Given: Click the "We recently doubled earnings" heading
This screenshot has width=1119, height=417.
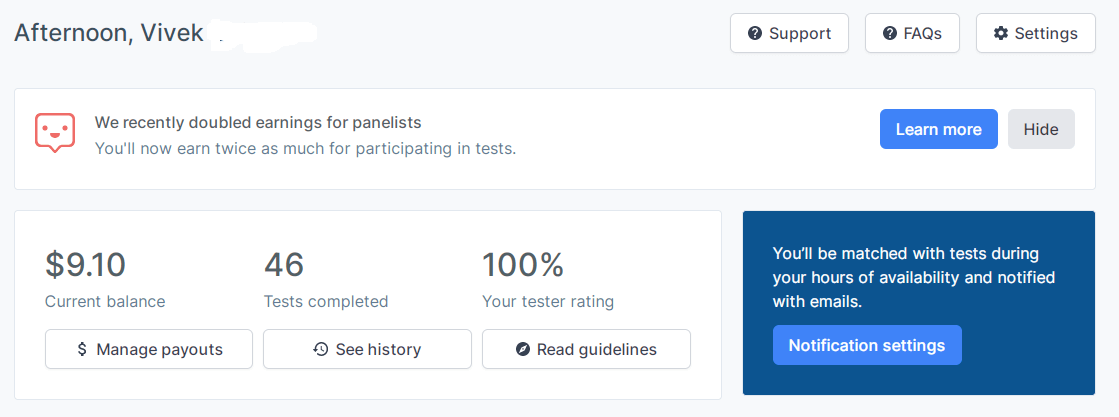Looking at the screenshot, I should pos(258,122).
